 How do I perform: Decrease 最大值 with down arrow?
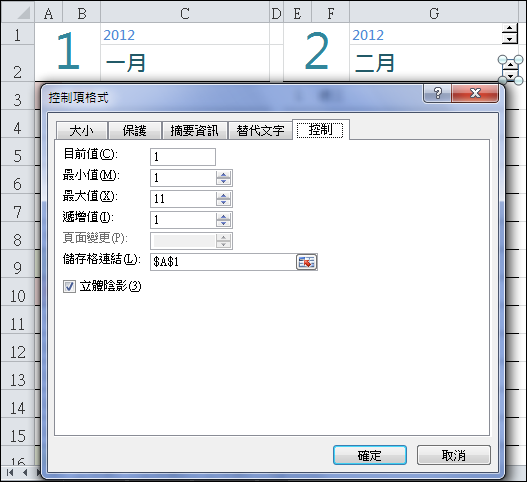(x=224, y=203)
